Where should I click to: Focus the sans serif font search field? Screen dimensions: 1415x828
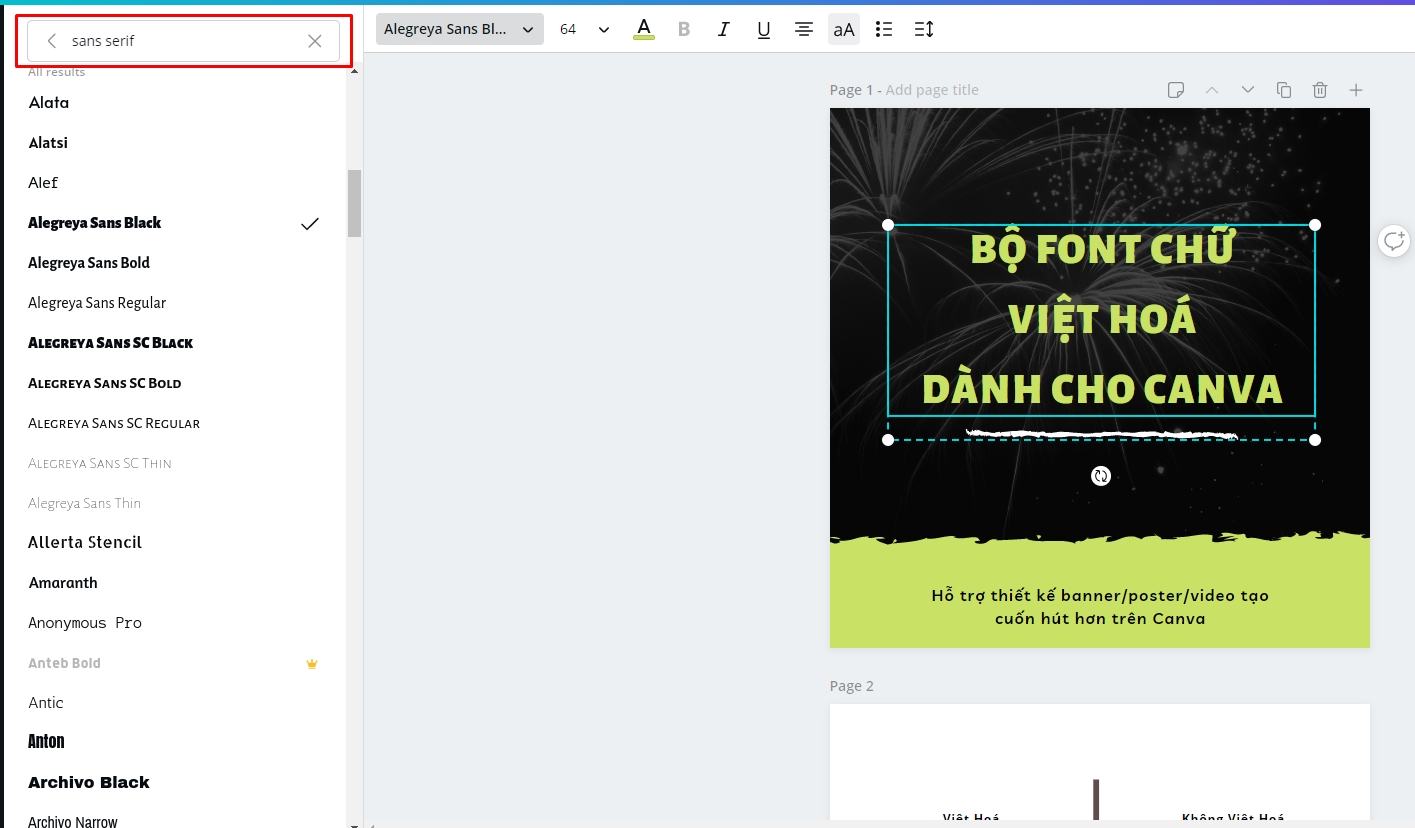(183, 41)
